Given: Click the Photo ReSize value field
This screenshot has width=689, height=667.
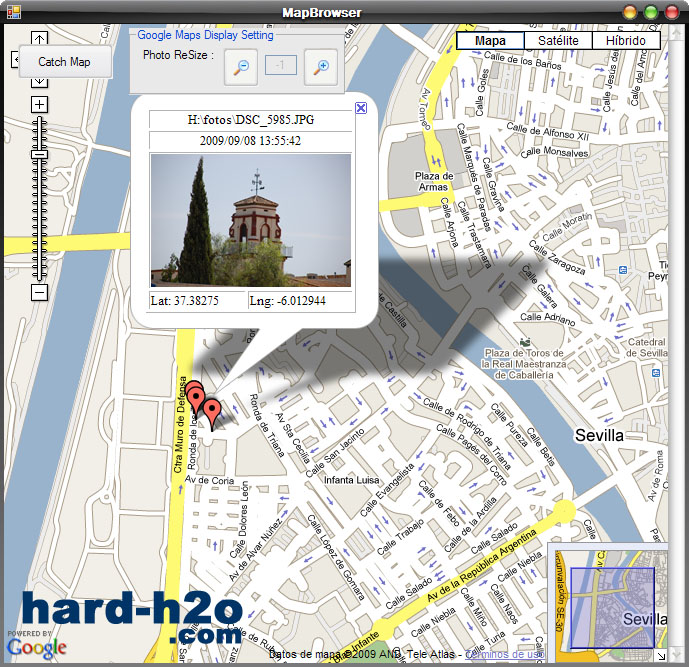Looking at the screenshot, I should pos(281,65).
